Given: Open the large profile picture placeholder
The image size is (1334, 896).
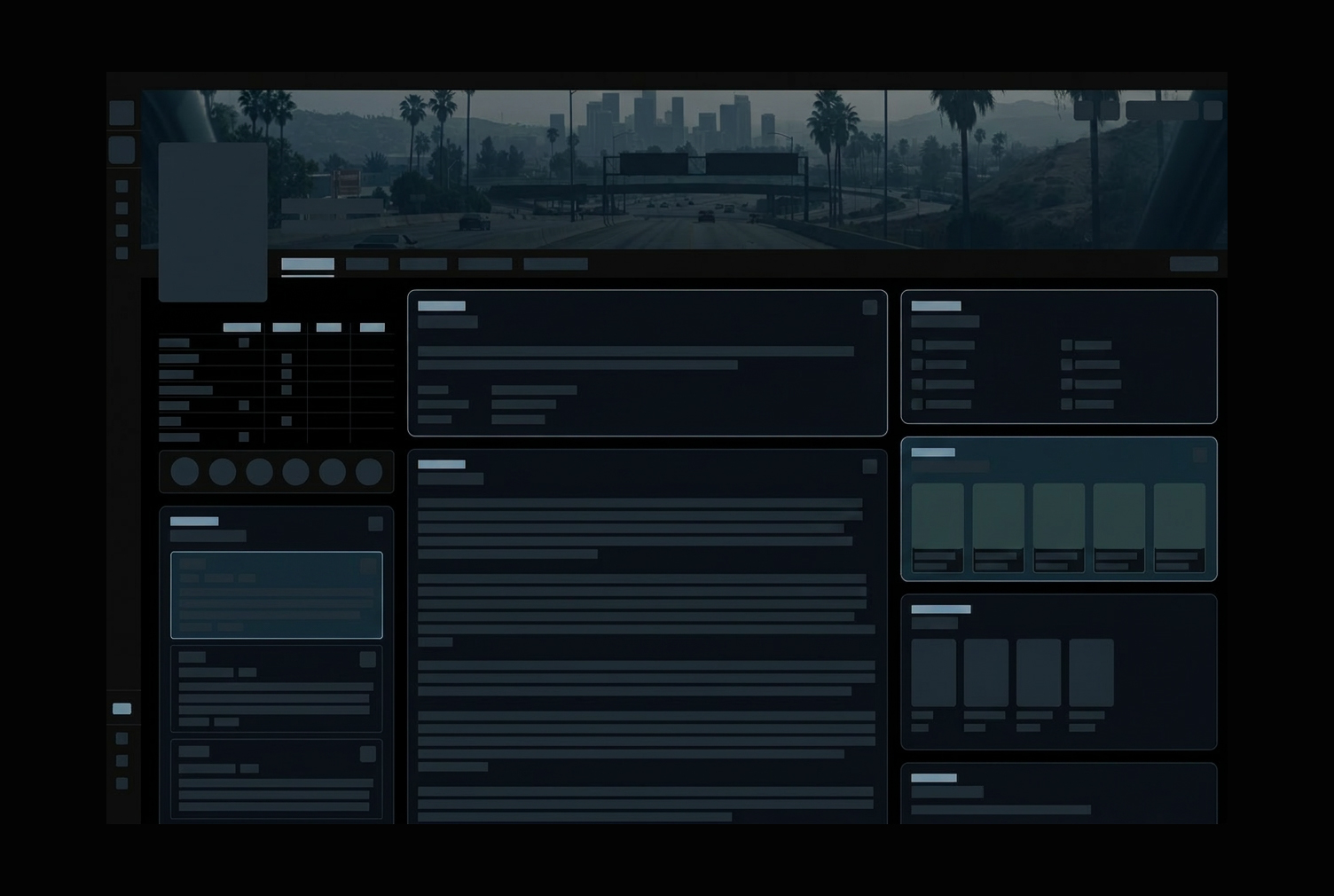Looking at the screenshot, I should [x=213, y=223].
